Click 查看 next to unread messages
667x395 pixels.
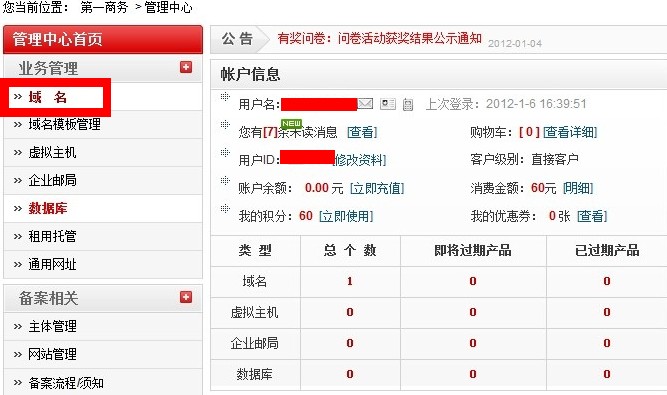coord(362,132)
